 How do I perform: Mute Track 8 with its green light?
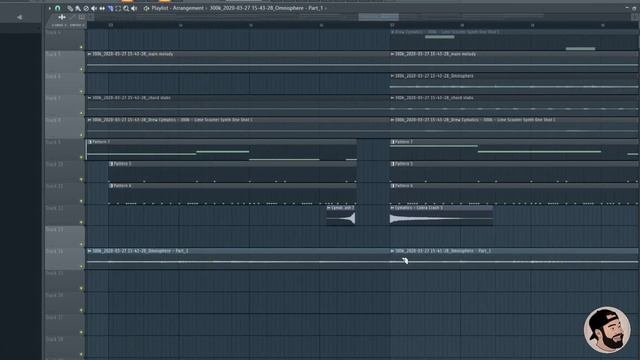click(81, 135)
